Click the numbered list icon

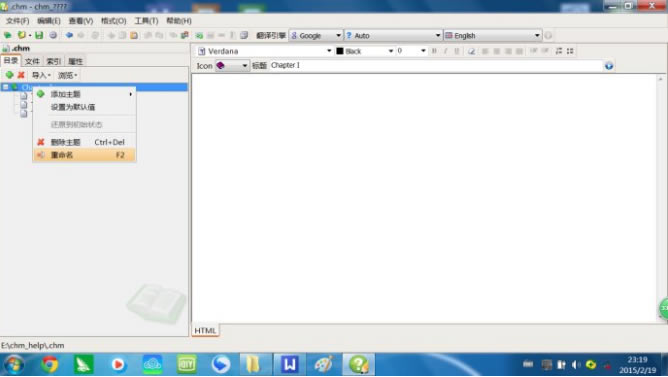pyautogui.click(x=559, y=51)
